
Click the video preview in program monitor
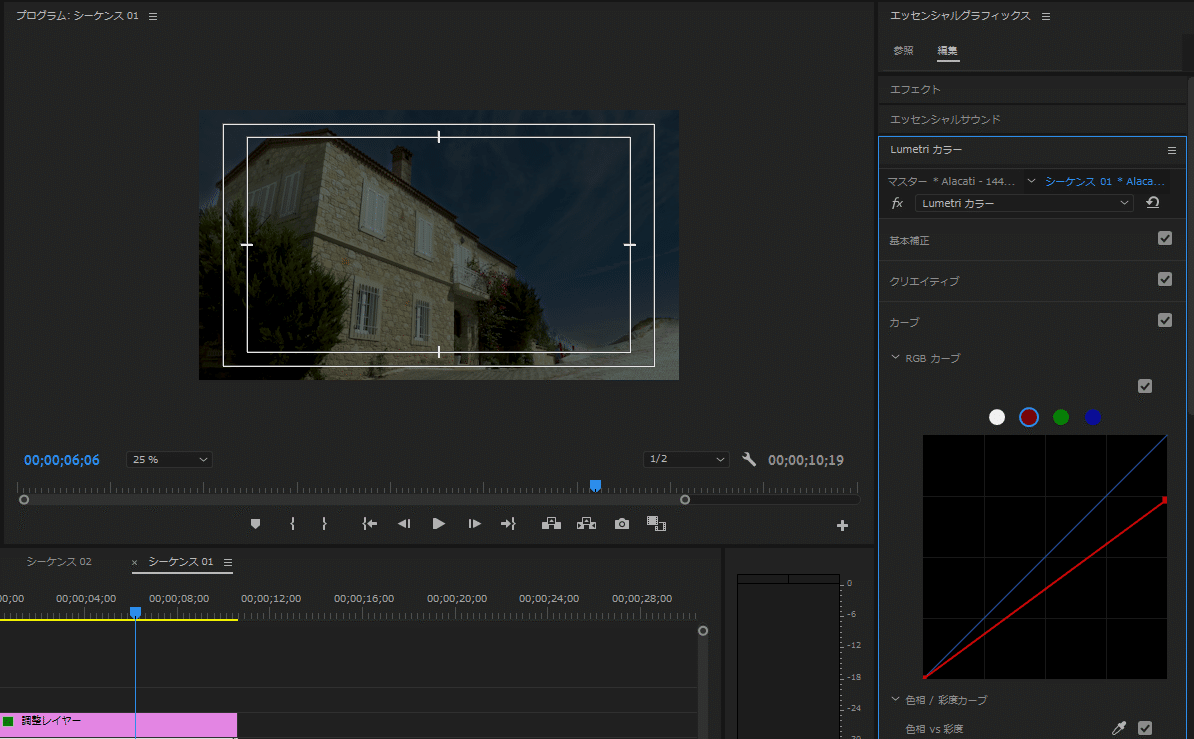(439, 245)
